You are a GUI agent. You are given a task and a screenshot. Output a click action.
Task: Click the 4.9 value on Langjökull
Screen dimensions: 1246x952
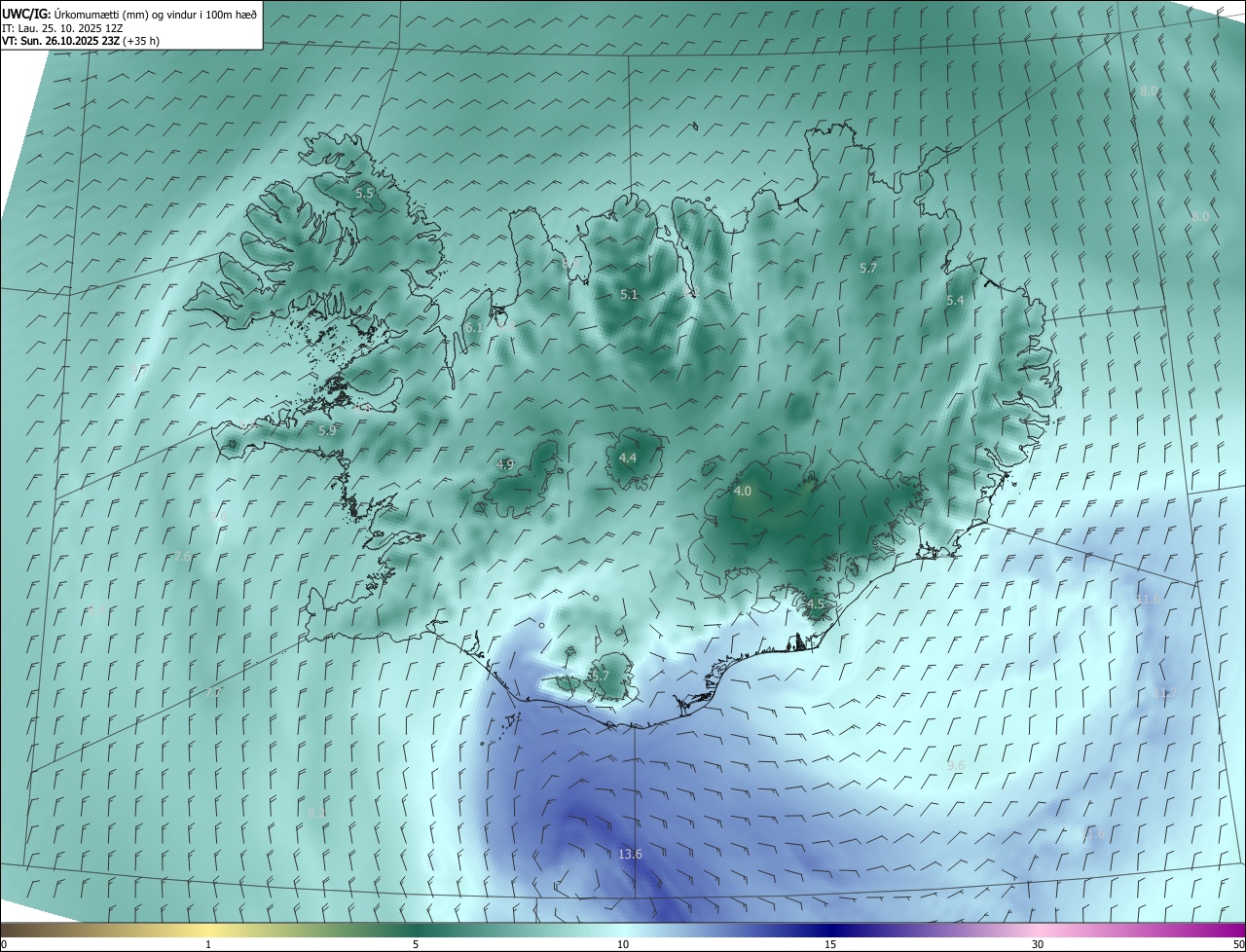pyautogui.click(x=505, y=464)
